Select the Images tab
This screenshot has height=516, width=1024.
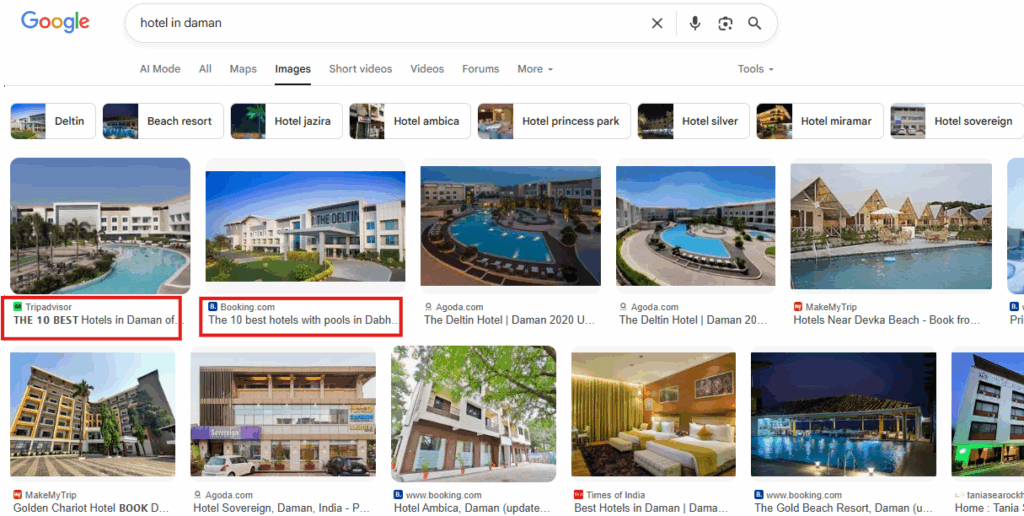click(293, 69)
